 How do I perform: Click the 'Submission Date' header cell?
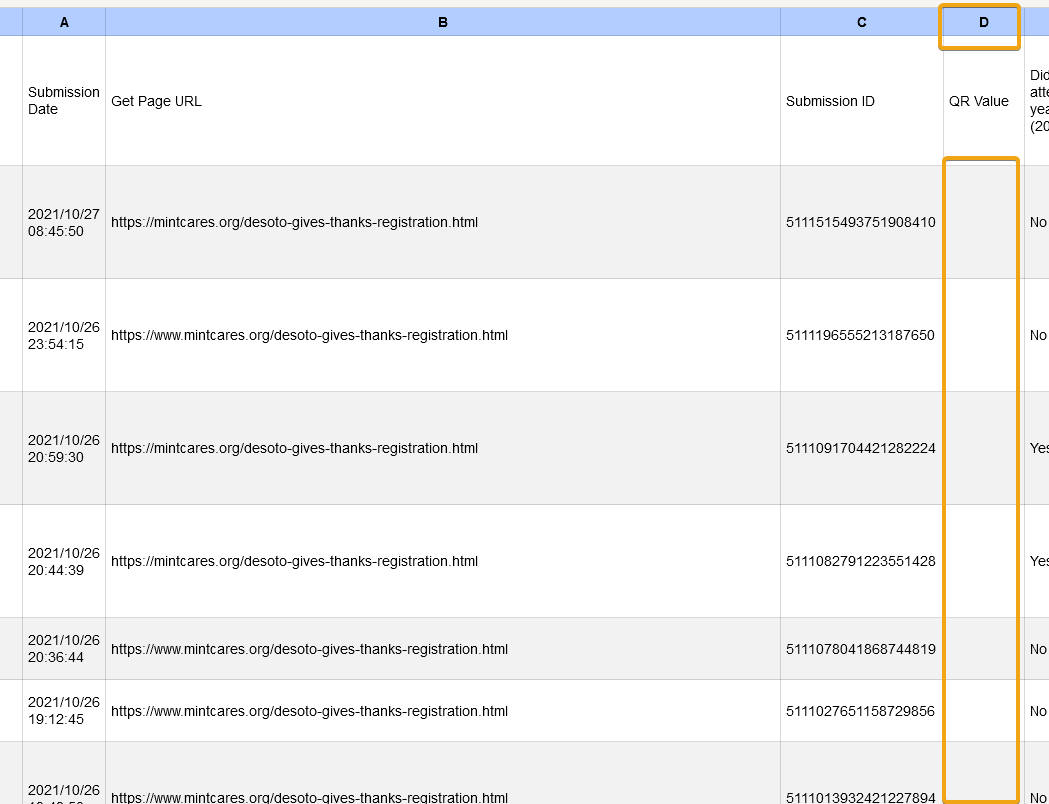coord(64,101)
